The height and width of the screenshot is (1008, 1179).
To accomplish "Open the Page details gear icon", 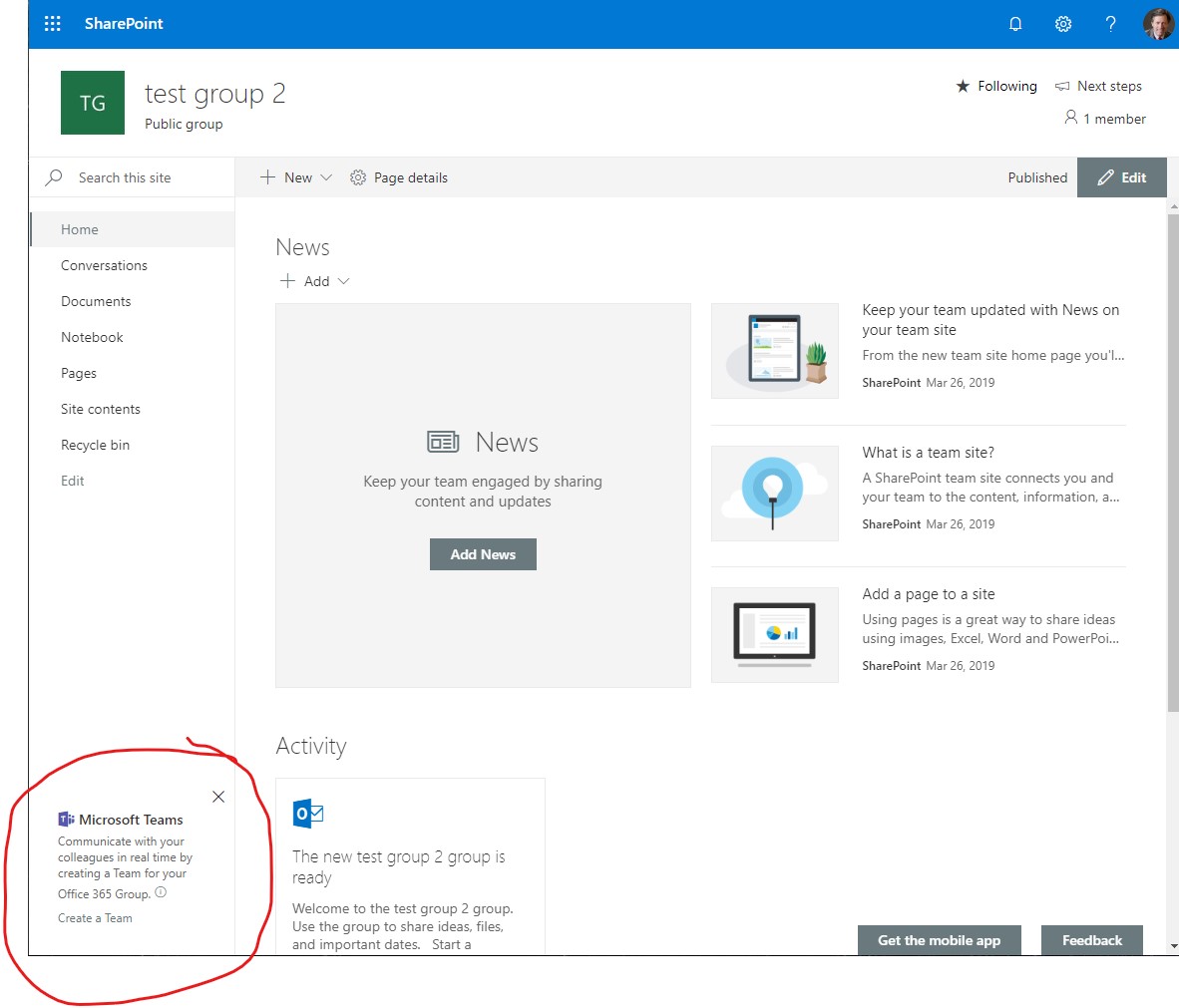I will pyautogui.click(x=357, y=176).
